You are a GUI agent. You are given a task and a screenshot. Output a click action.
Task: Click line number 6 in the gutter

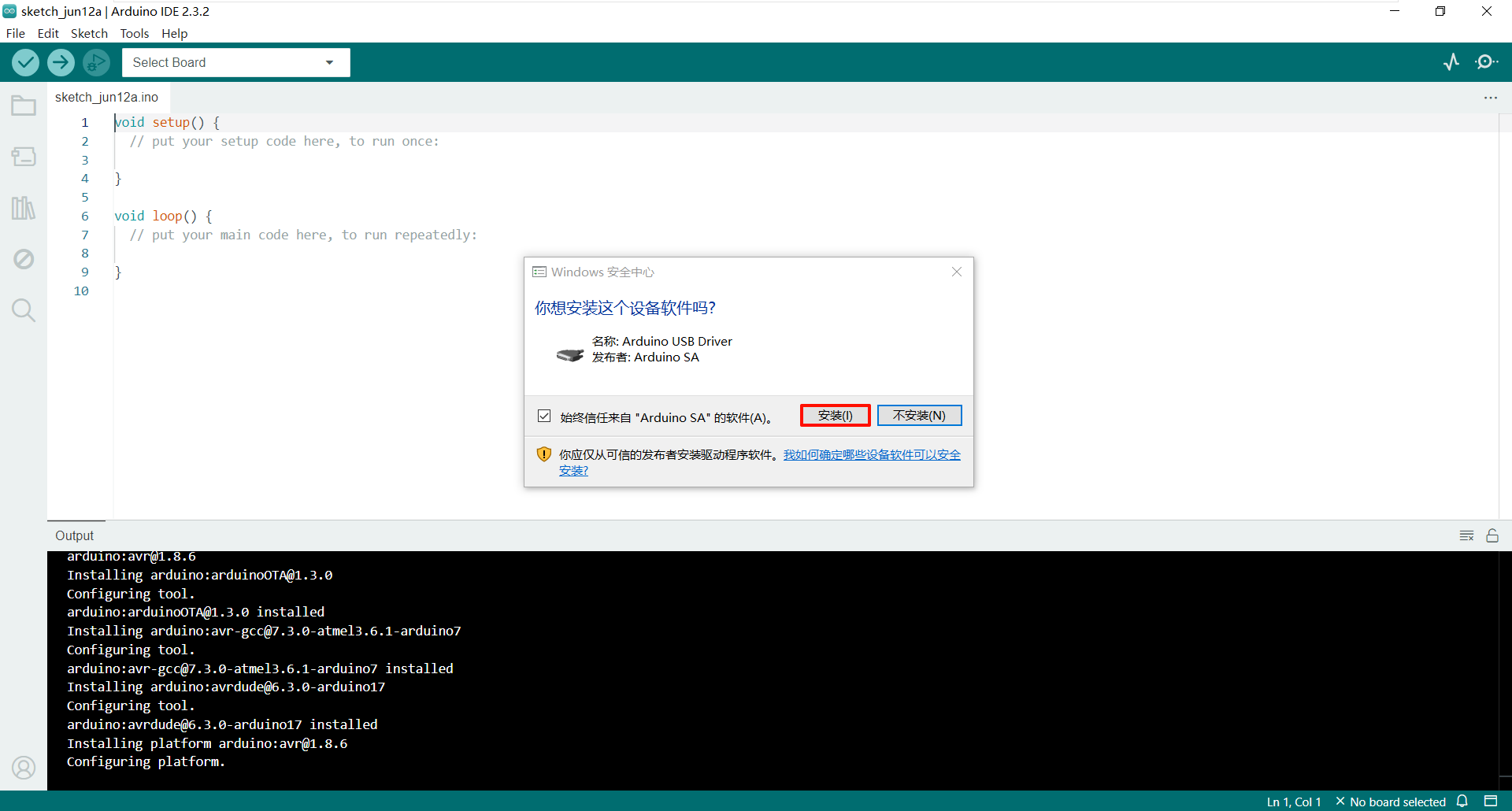pyautogui.click(x=85, y=216)
